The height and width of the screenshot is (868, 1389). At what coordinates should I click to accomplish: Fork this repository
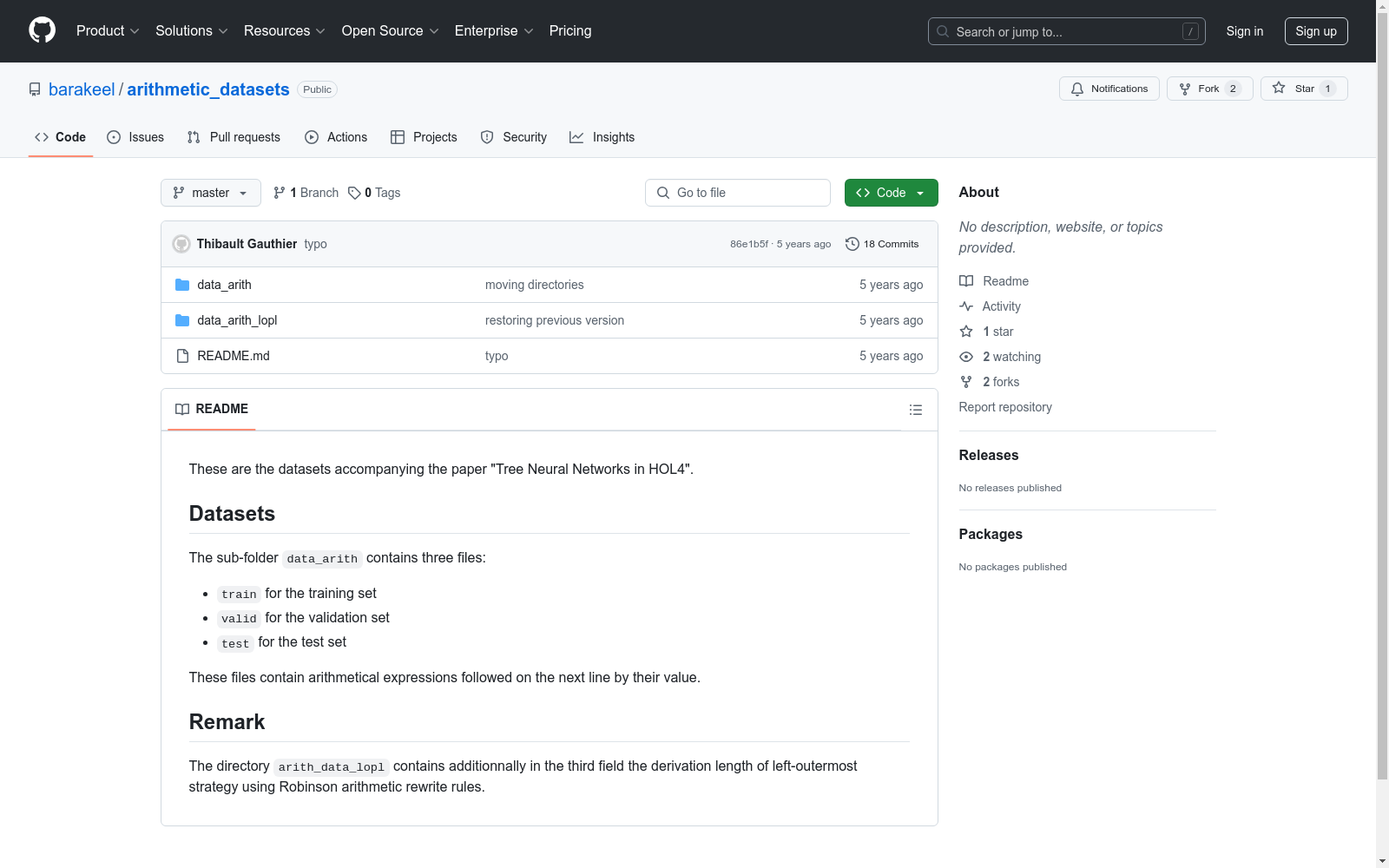pyautogui.click(x=1210, y=89)
